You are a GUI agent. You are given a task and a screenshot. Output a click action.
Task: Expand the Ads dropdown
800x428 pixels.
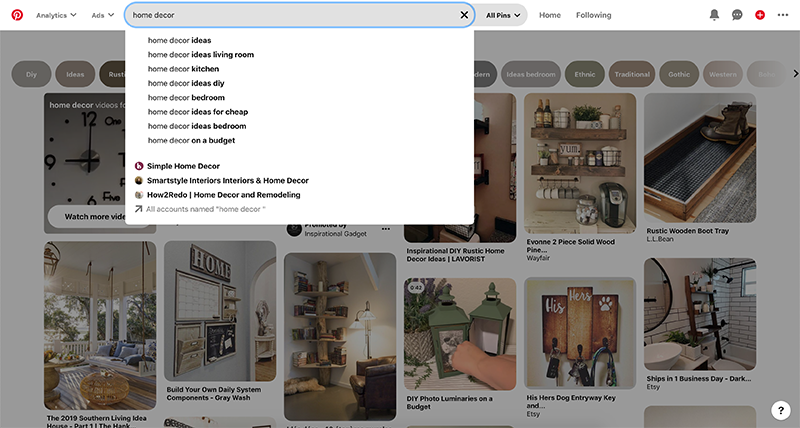click(103, 15)
